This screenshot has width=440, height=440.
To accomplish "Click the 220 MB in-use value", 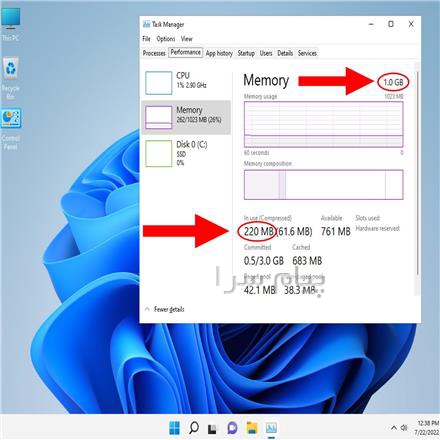I will [258, 231].
